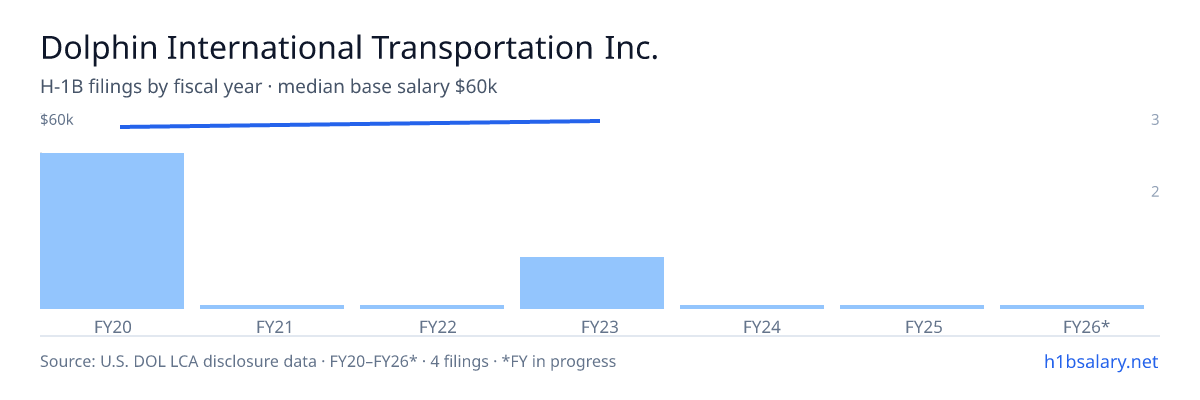This screenshot has width=1200, height=400.
Task: Click the FY20 filings bar
Action: (x=112, y=231)
